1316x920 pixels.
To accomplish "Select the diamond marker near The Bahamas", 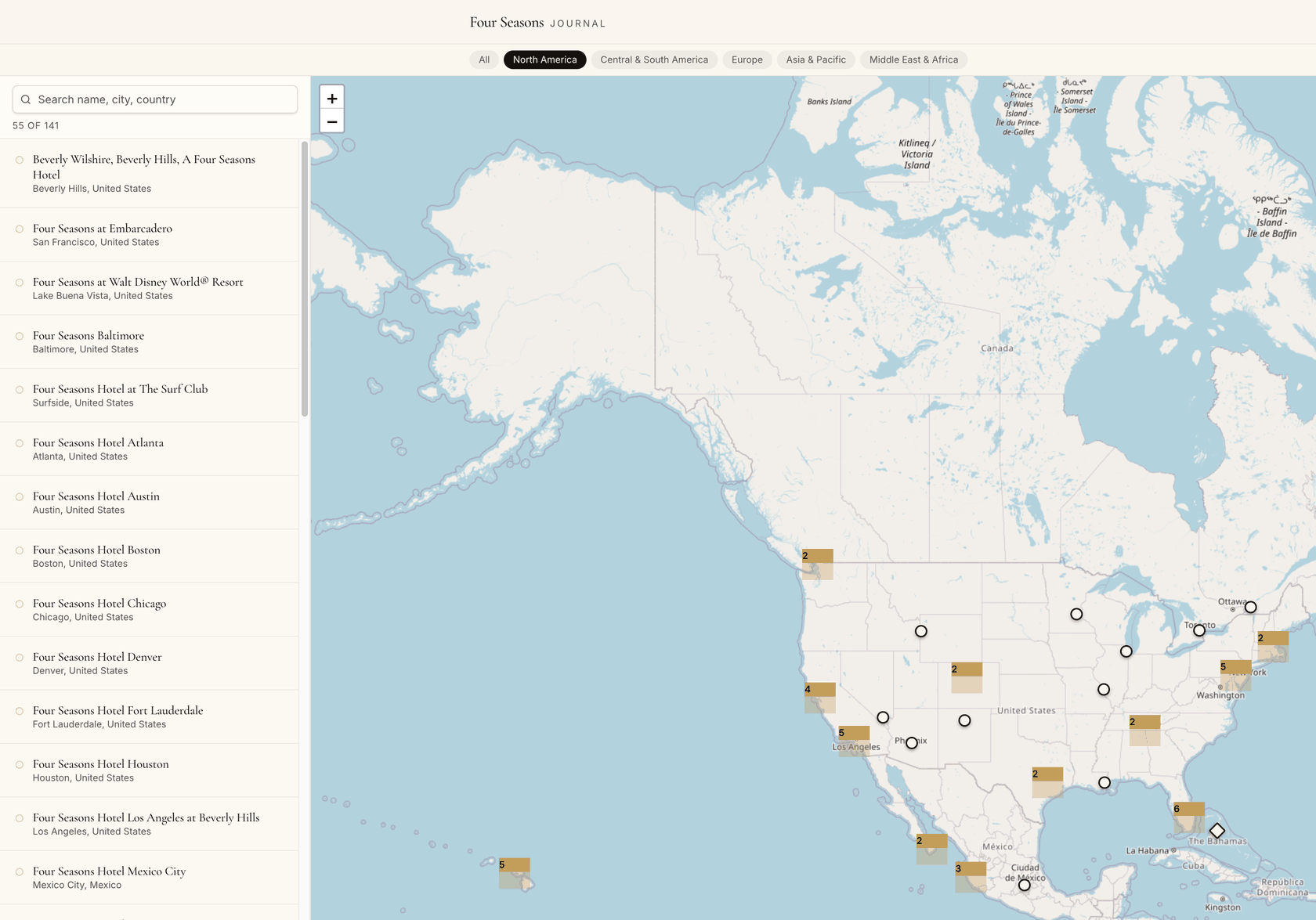I will 1217,831.
